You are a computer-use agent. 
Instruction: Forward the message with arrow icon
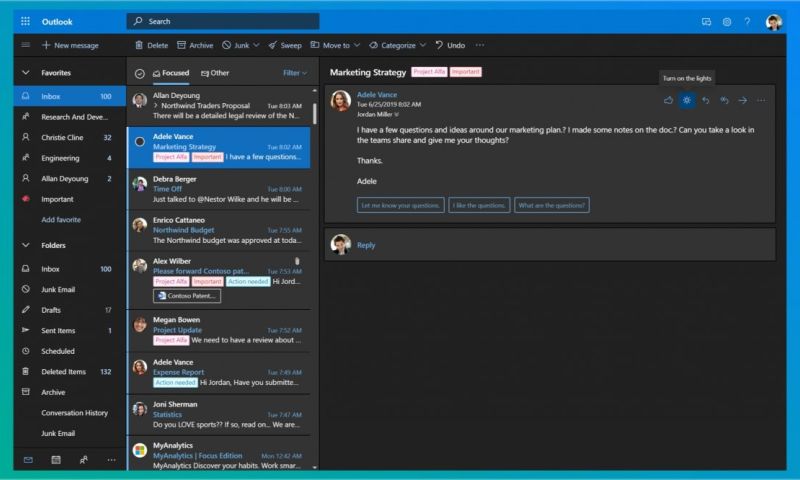coord(742,100)
